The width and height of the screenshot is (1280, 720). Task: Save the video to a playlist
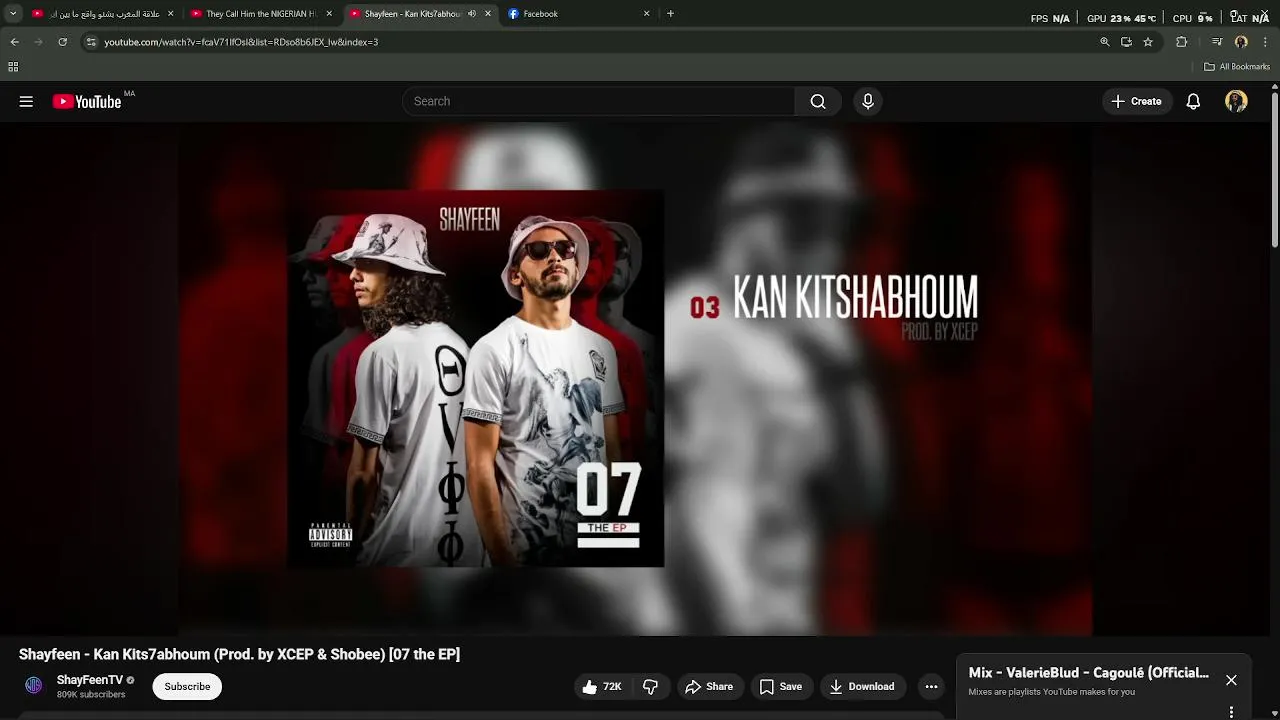pos(780,686)
